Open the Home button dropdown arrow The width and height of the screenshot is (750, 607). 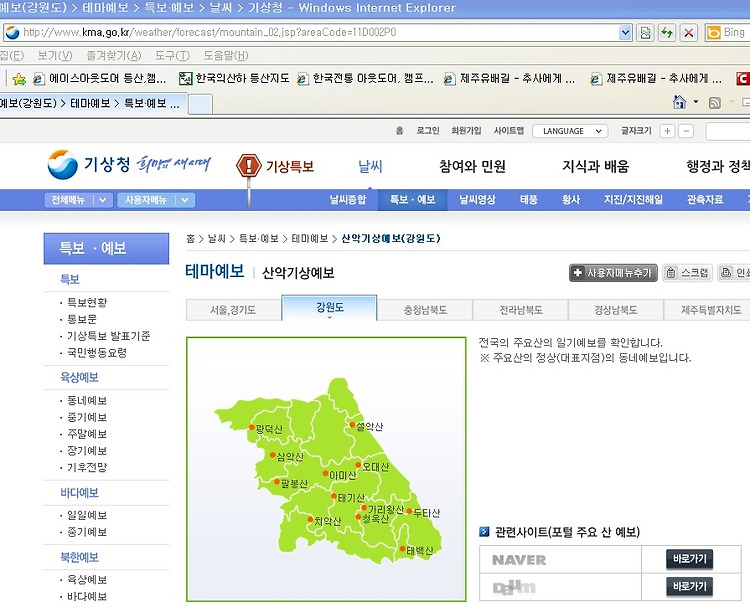pos(695,102)
